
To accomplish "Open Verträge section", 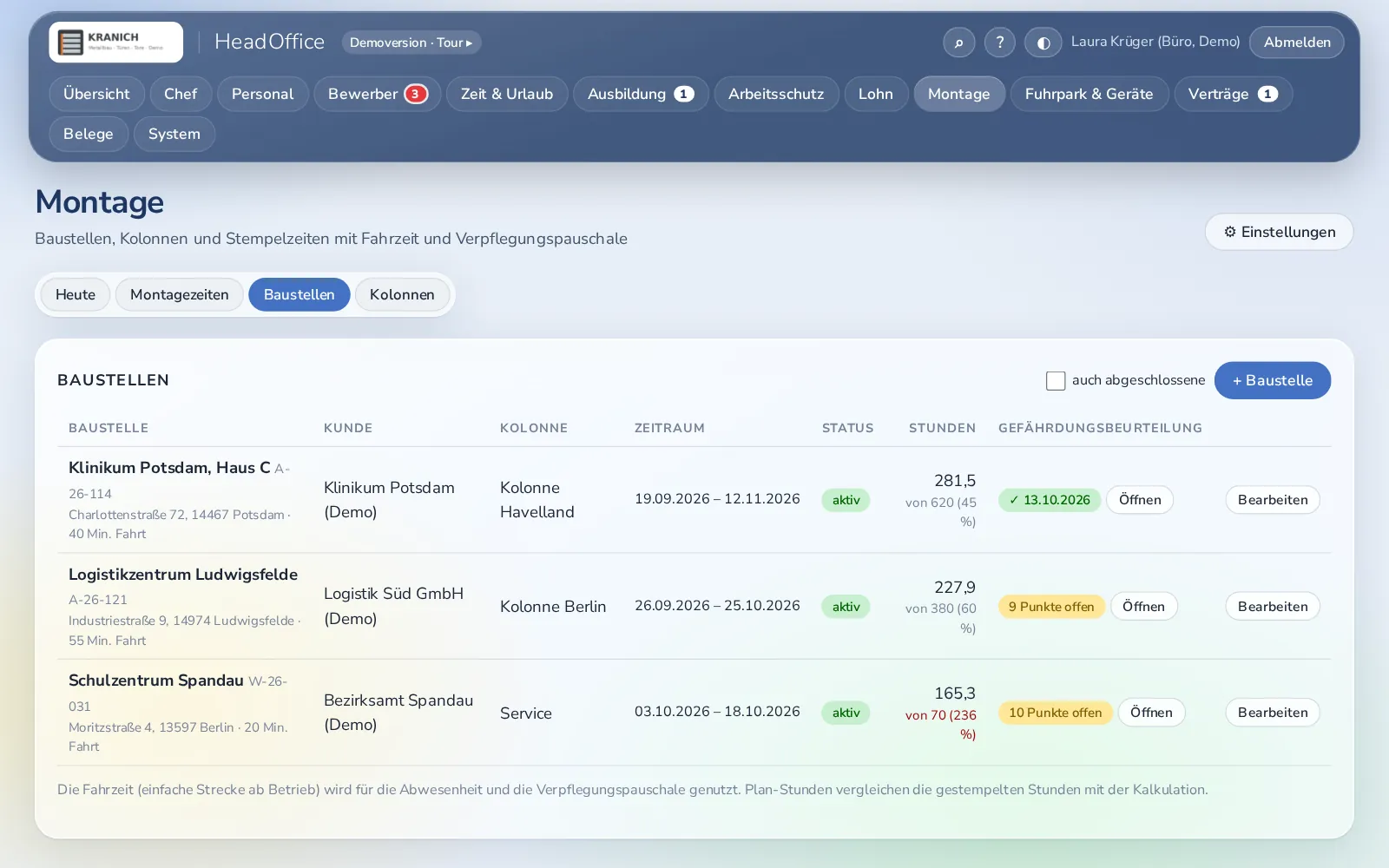I will coord(1234,94).
